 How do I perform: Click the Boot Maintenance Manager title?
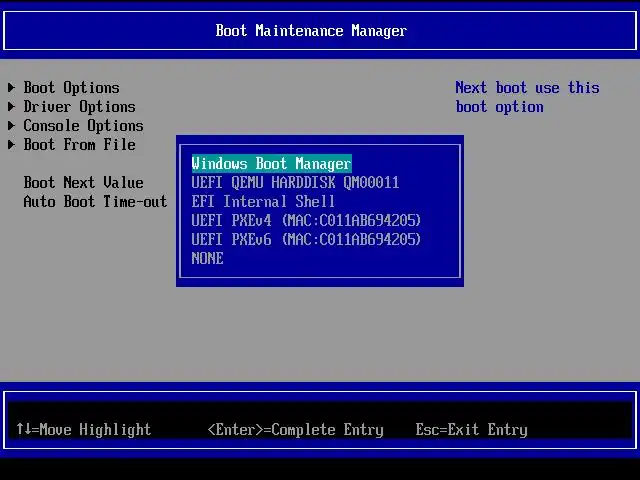point(311,31)
